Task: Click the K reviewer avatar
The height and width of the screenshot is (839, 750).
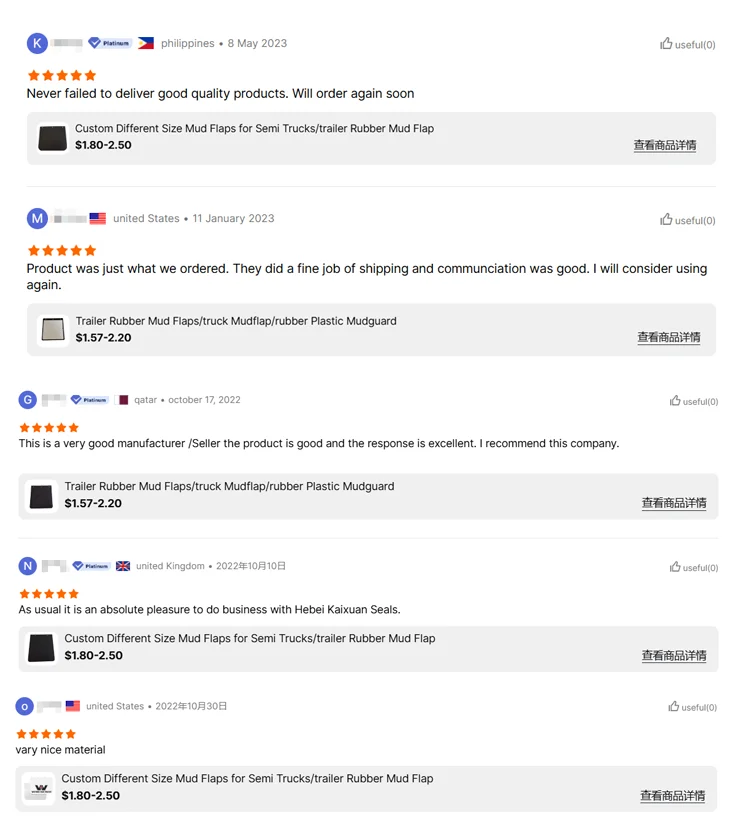Action: [37, 43]
